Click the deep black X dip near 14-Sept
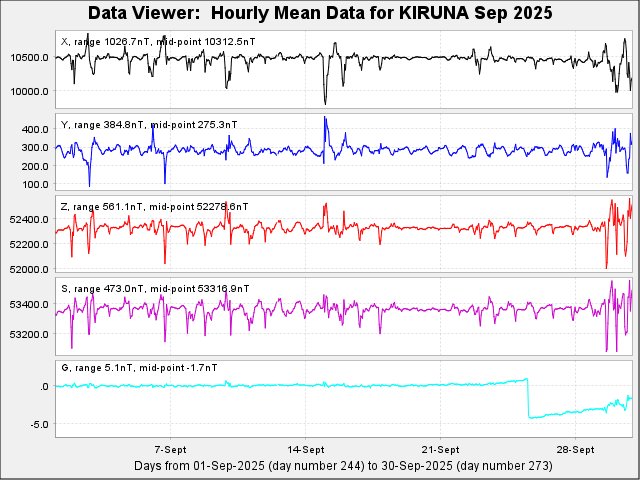The height and width of the screenshot is (480, 640). click(x=324, y=98)
